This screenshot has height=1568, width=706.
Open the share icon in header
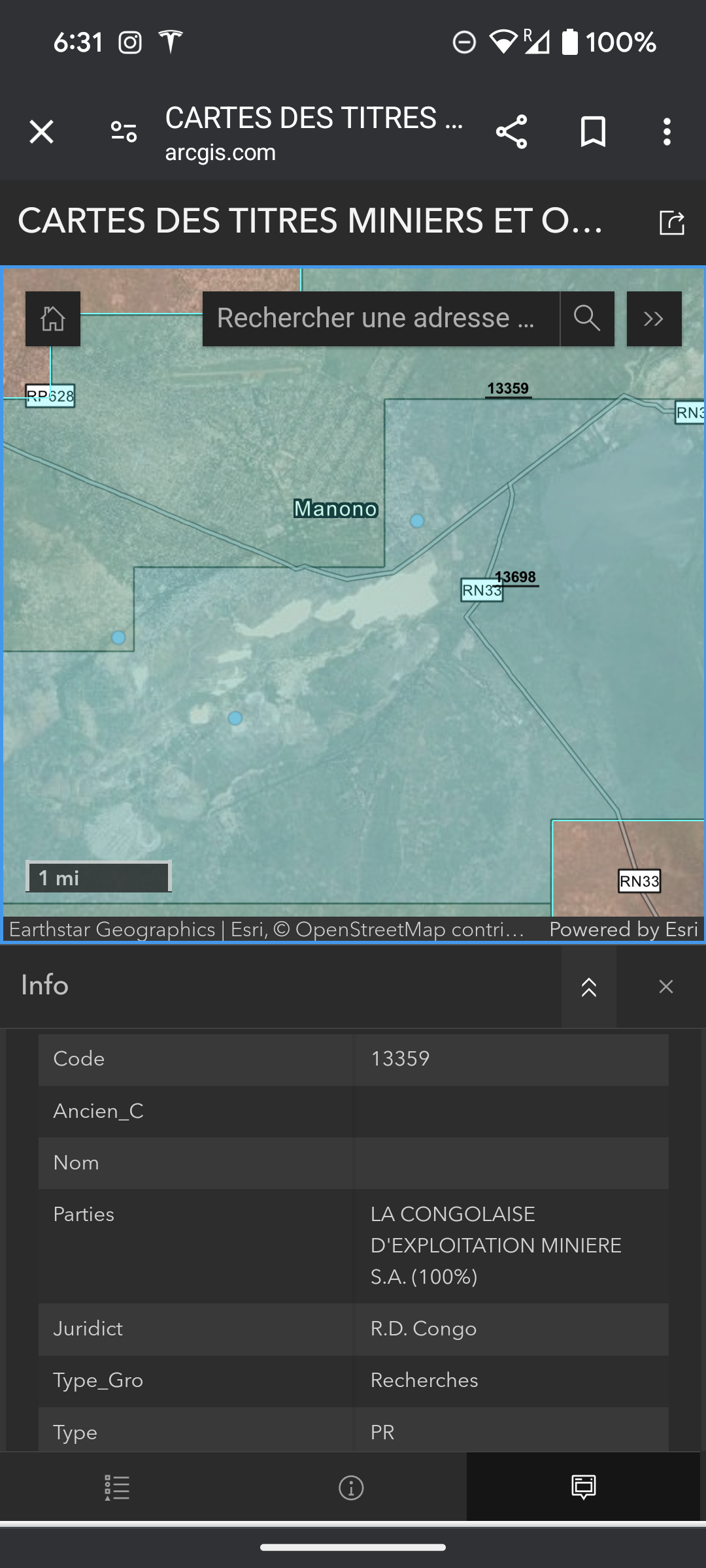coord(511,132)
